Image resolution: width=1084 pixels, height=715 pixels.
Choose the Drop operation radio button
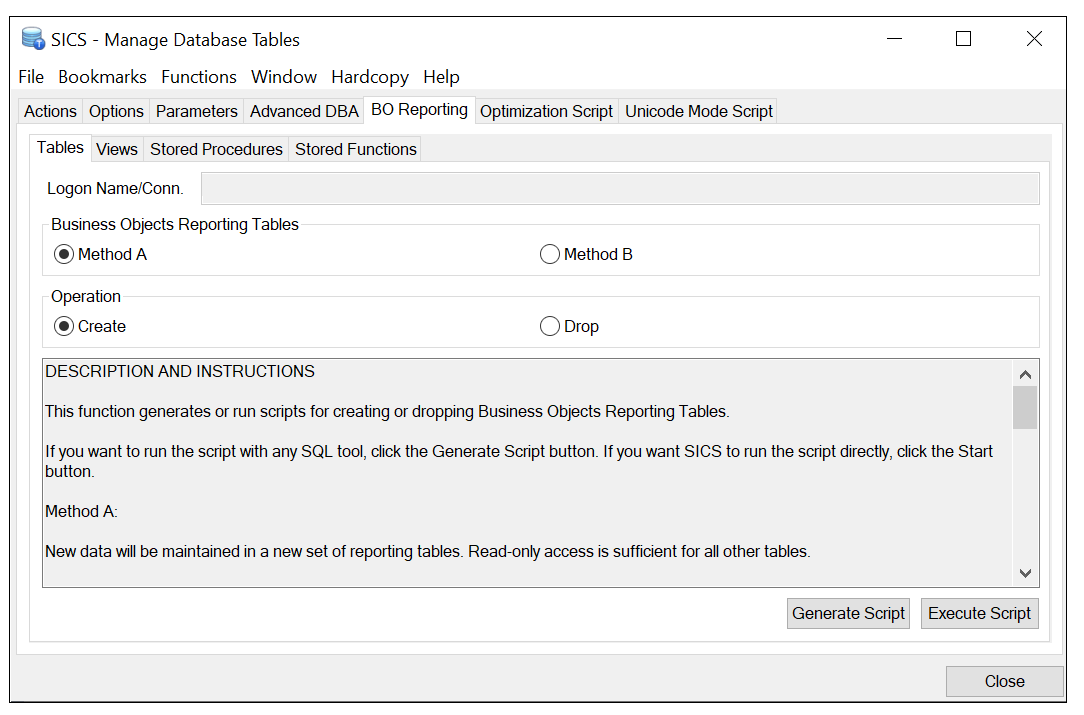[x=550, y=326]
